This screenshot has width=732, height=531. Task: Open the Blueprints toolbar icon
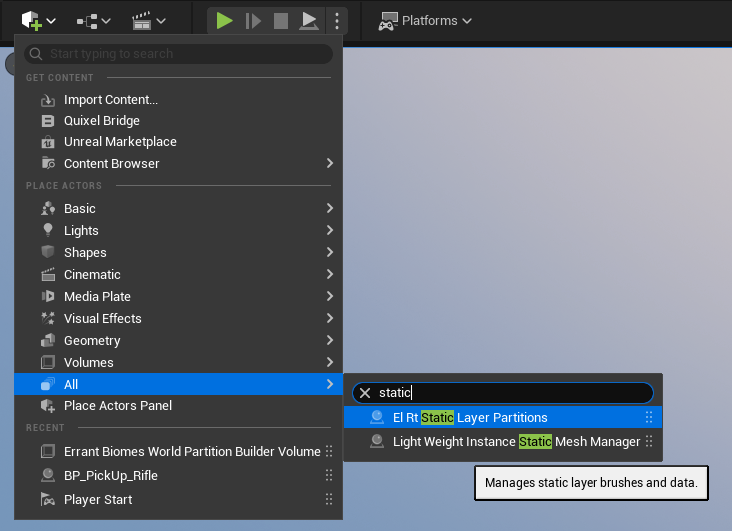[x=87, y=21]
